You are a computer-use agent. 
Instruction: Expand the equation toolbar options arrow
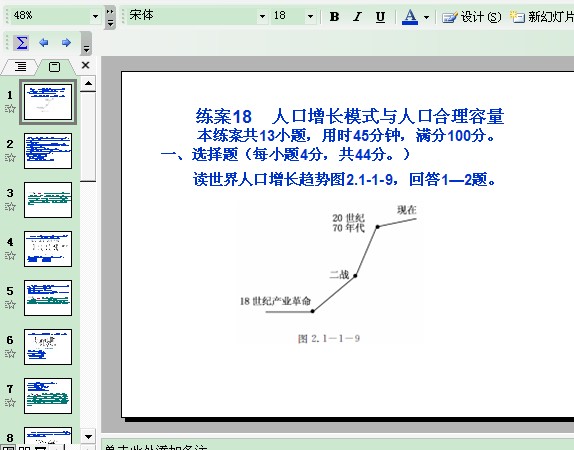pyautogui.click(x=86, y=44)
